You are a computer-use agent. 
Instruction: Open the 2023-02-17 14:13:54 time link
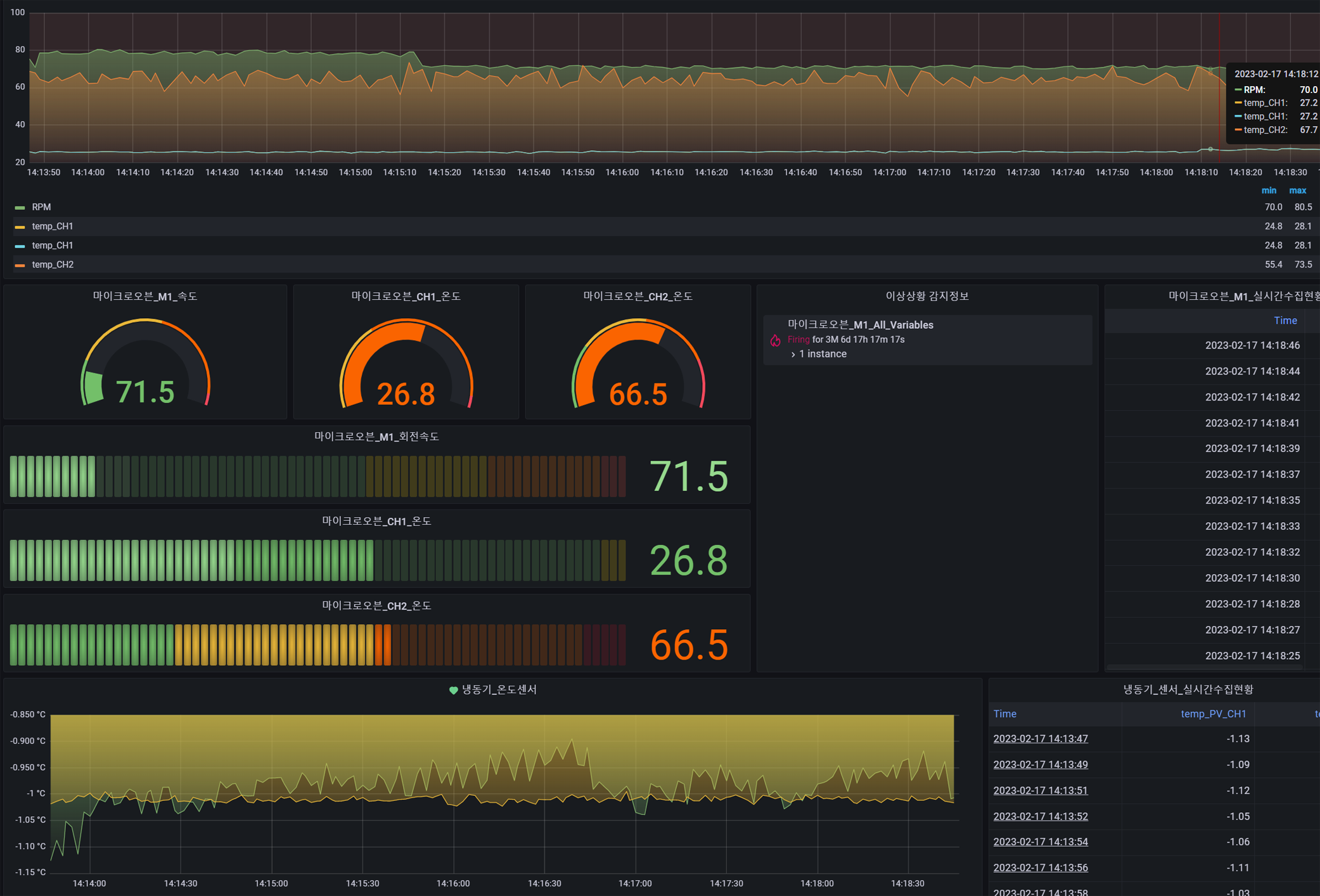[1040, 842]
